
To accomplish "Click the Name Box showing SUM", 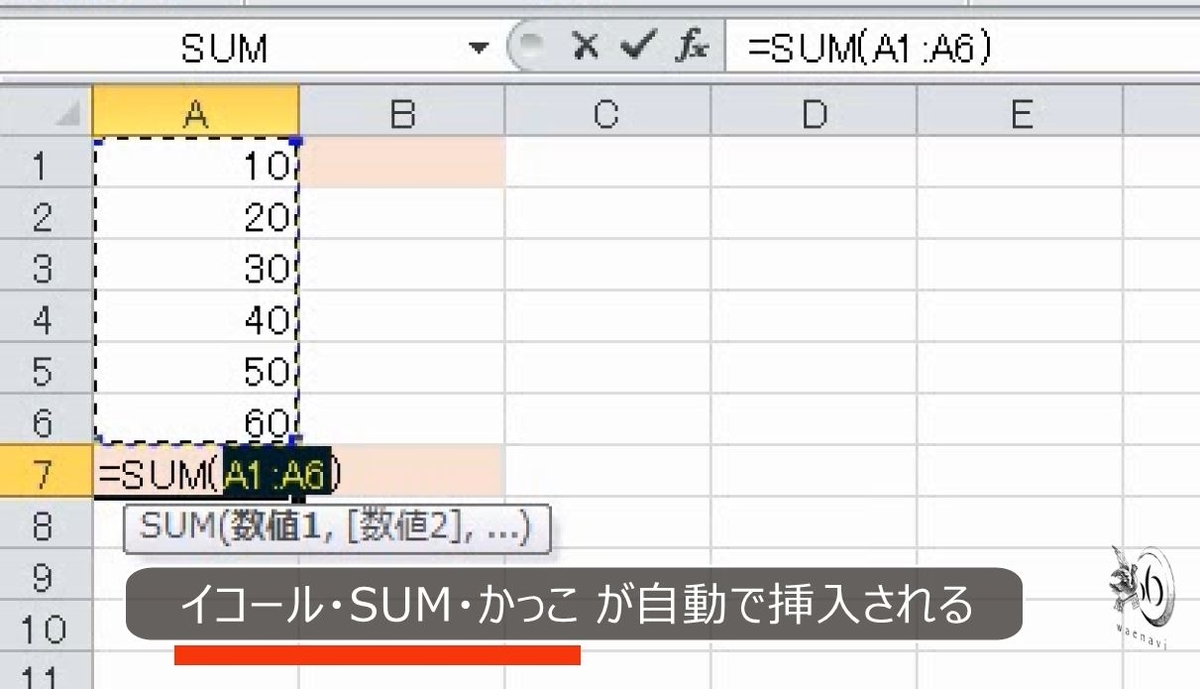I will pos(225,48).
